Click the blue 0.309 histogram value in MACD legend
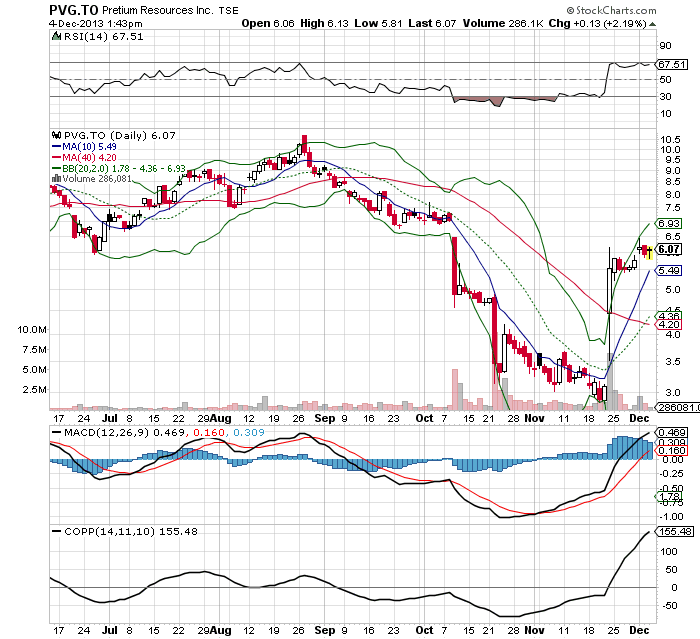The width and height of the screenshot is (700, 639). [249, 432]
